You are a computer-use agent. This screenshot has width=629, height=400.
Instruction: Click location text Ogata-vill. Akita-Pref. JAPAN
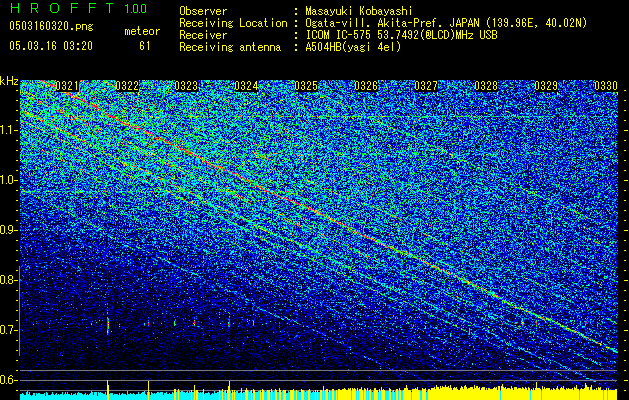point(392,23)
